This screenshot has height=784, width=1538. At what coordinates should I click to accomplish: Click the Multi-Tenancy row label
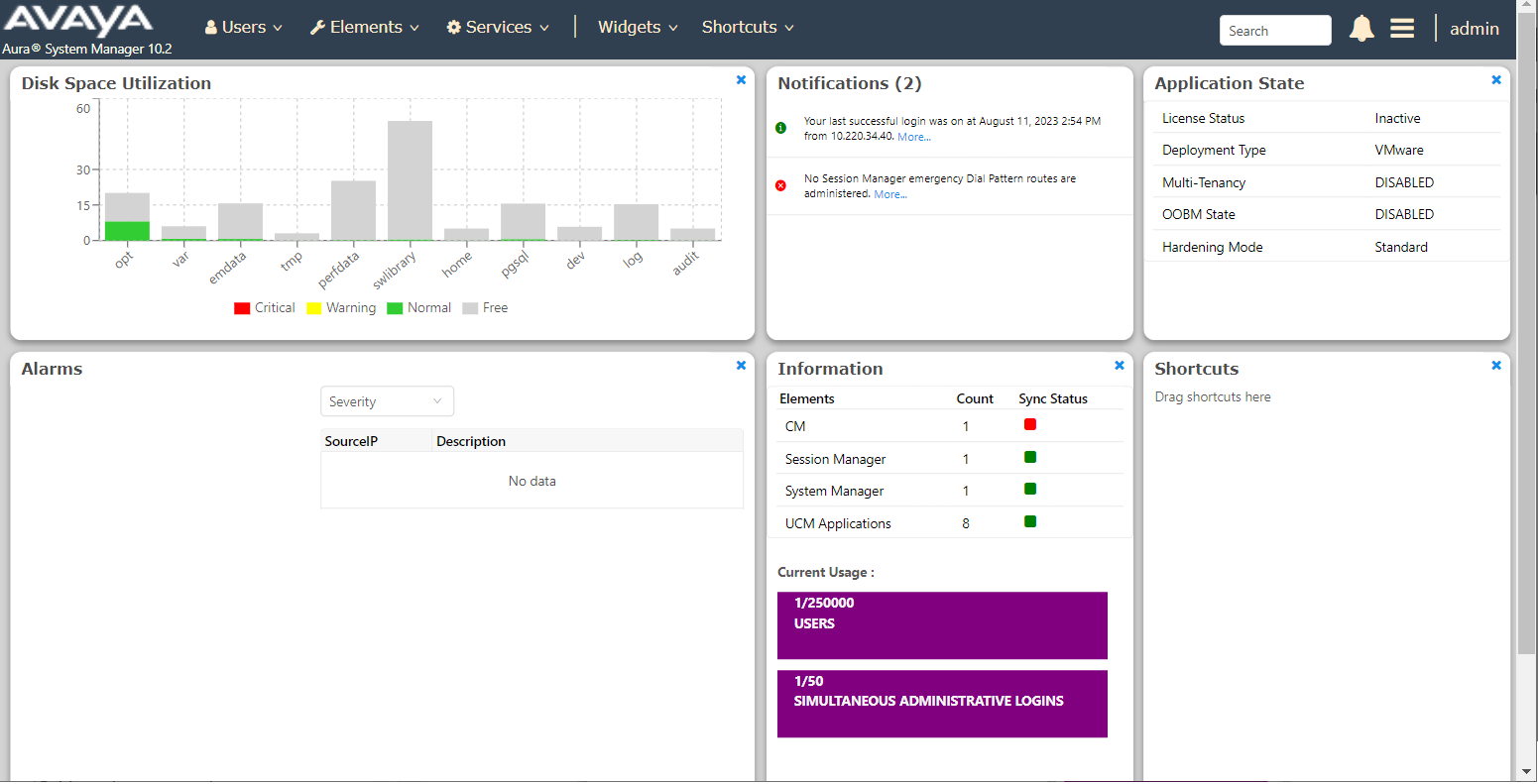[x=1204, y=182]
